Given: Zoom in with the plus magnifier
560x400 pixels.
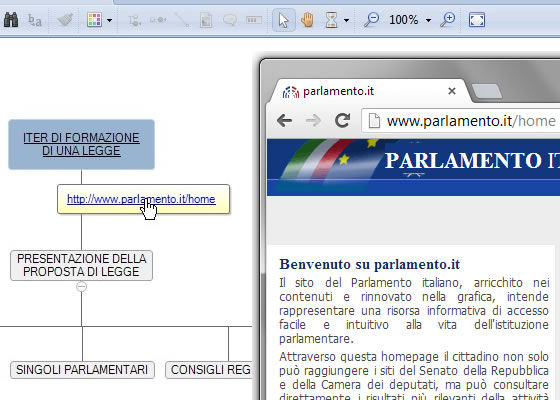Looking at the screenshot, I should (x=448, y=20).
